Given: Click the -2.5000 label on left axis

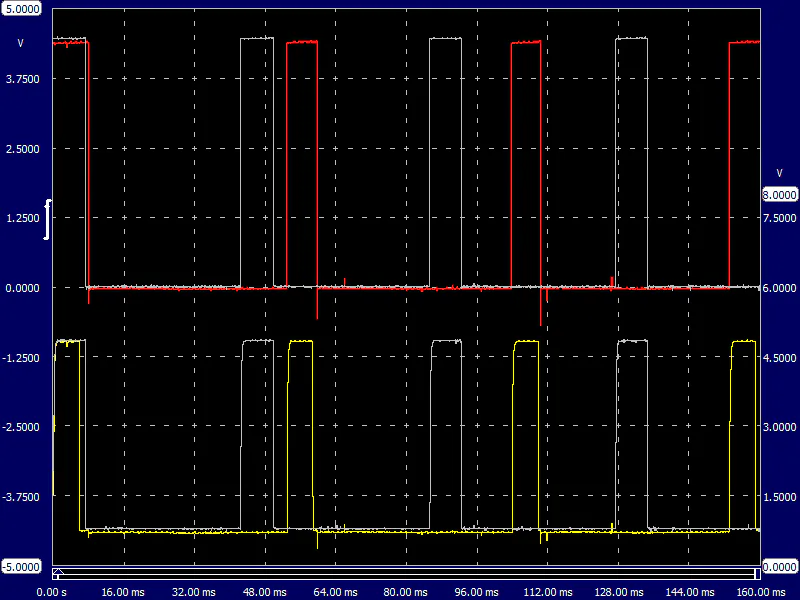Looking at the screenshot, I should click(x=23, y=427).
